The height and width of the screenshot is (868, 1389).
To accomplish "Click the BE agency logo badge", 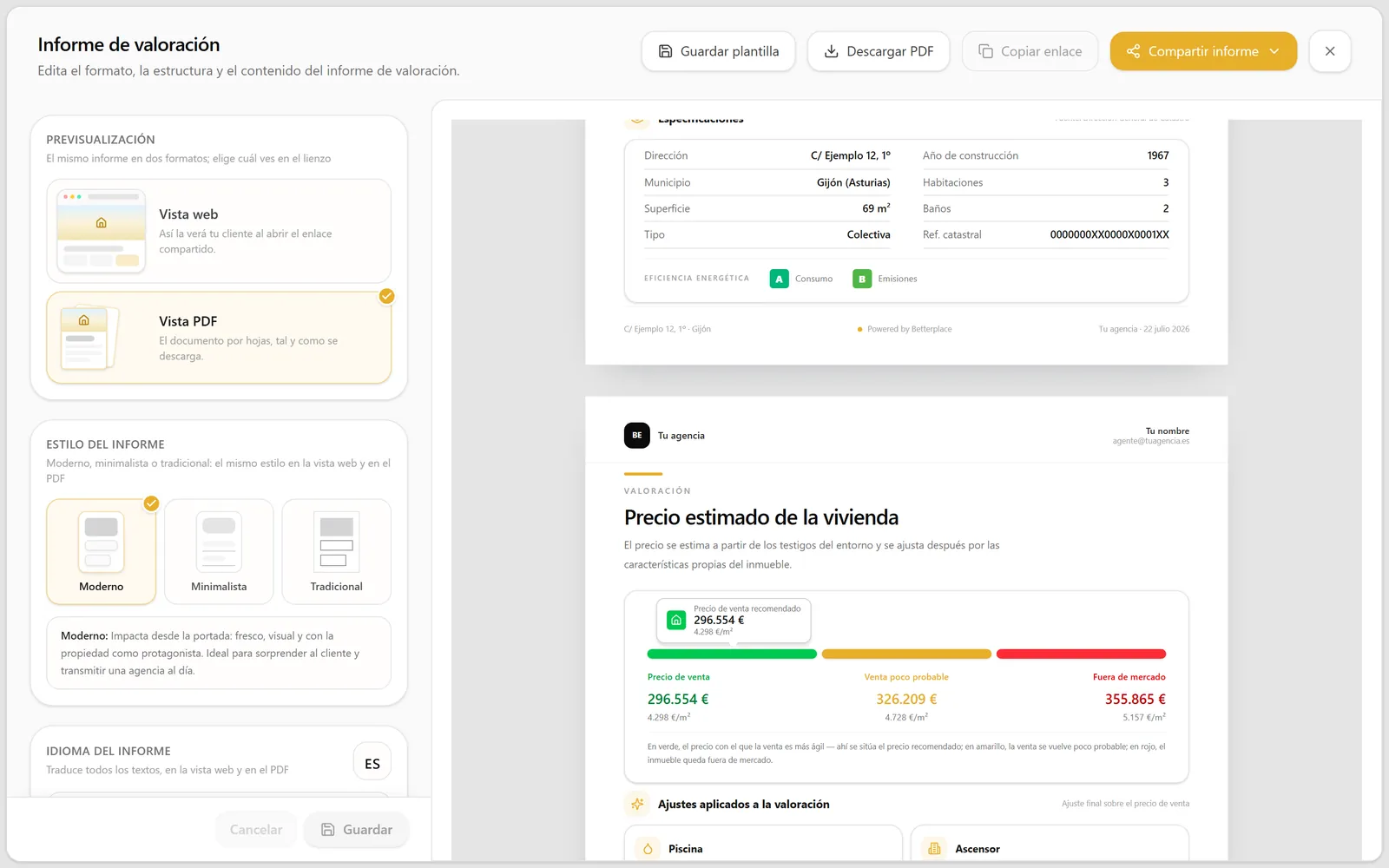I will point(637,435).
